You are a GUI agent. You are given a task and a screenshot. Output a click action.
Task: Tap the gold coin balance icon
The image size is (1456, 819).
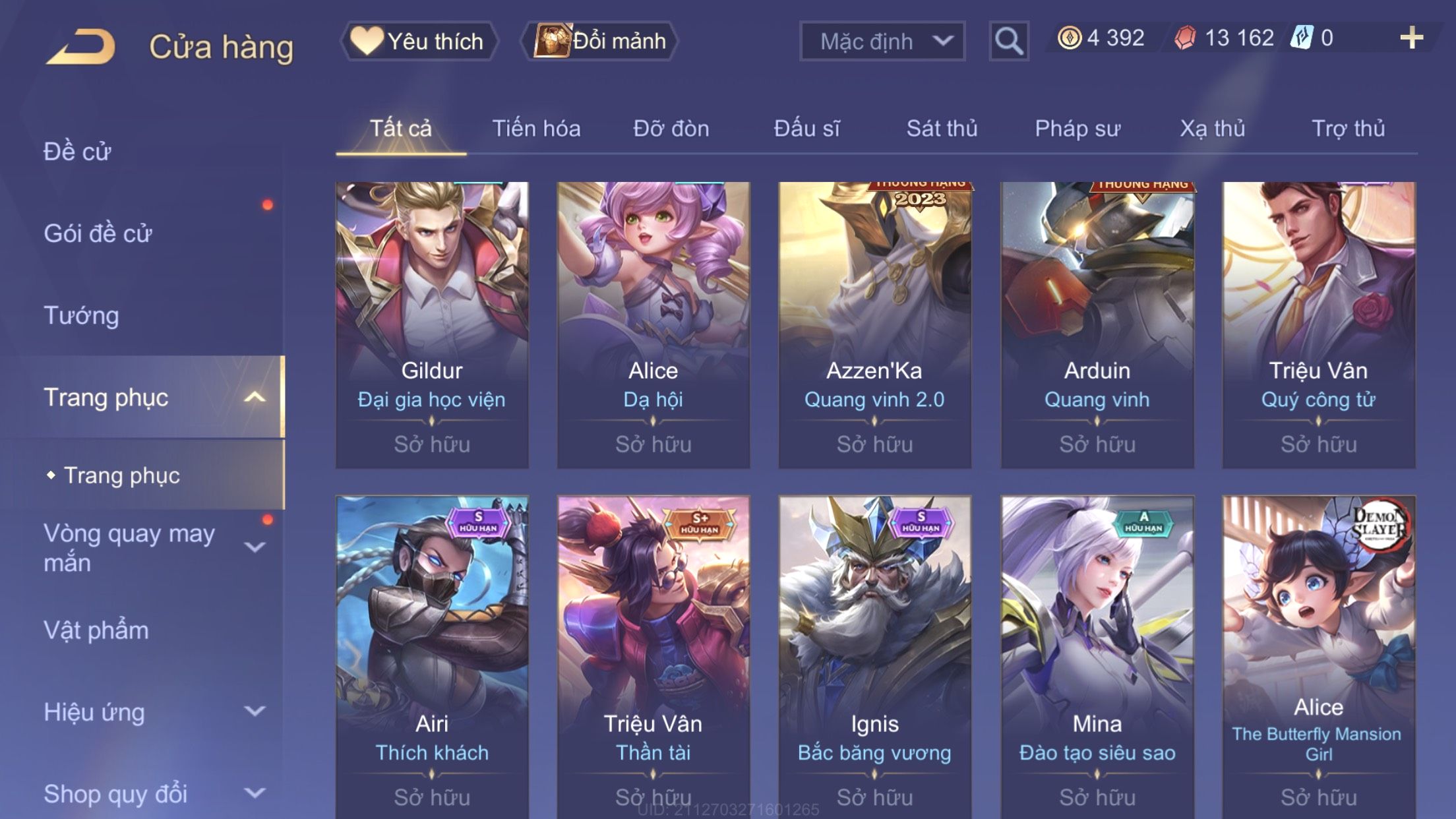(x=1070, y=38)
